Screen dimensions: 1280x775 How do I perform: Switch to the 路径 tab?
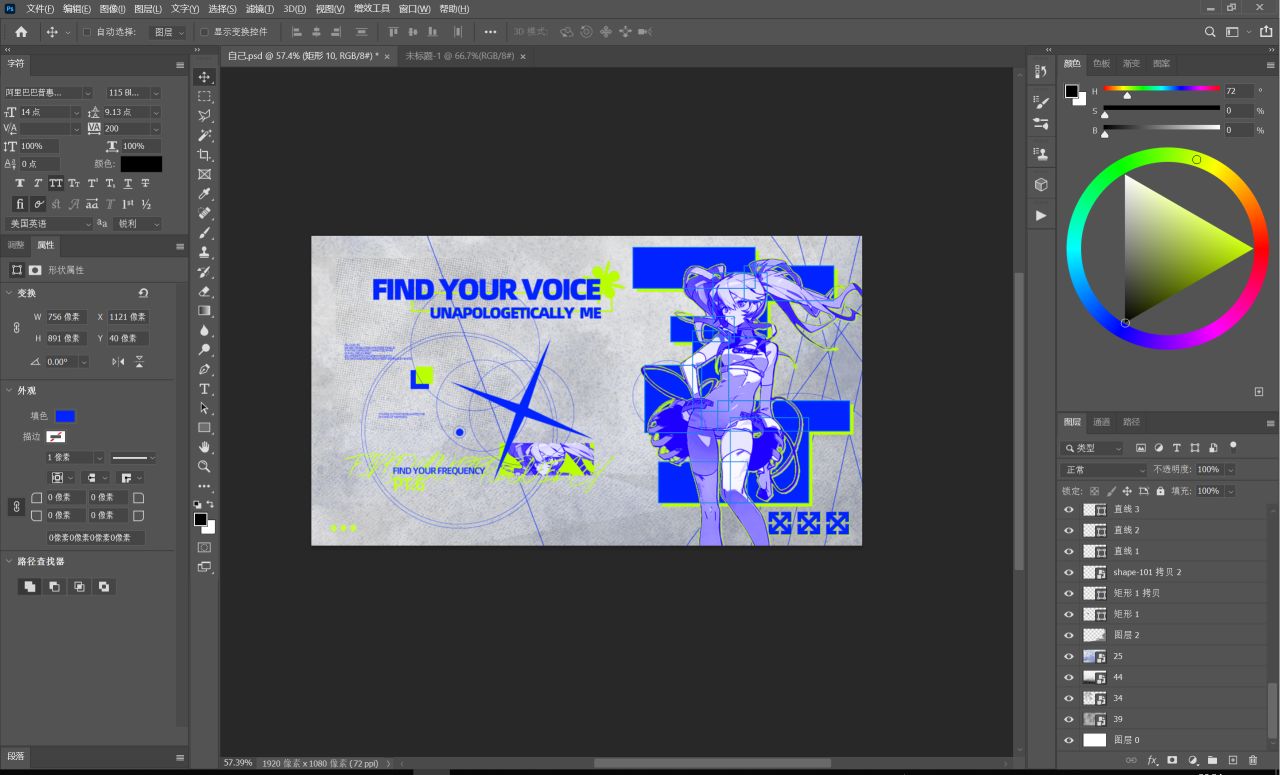tap(1131, 422)
